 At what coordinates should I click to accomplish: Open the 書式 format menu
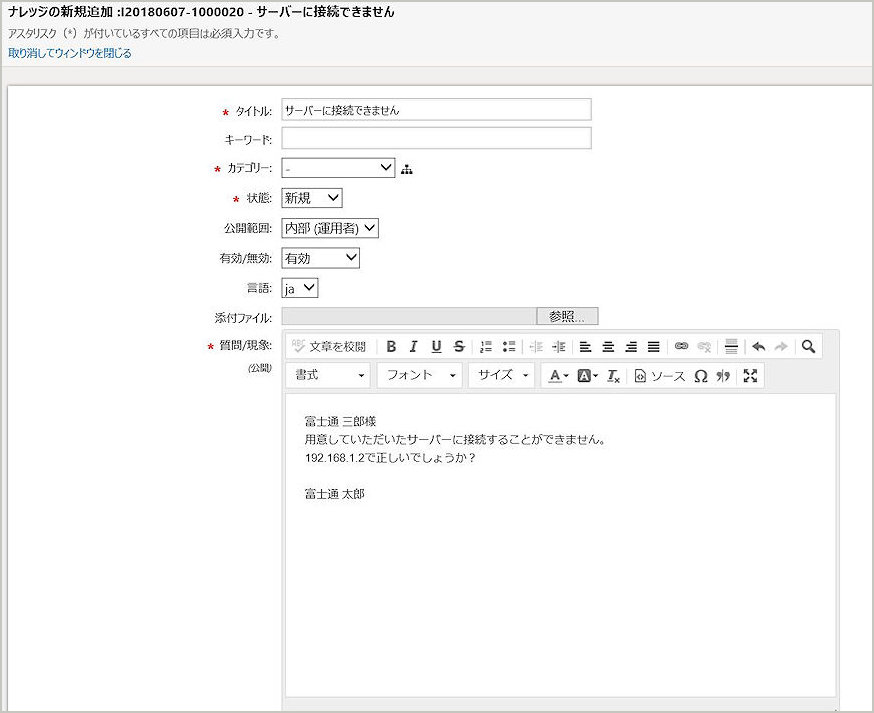click(329, 376)
